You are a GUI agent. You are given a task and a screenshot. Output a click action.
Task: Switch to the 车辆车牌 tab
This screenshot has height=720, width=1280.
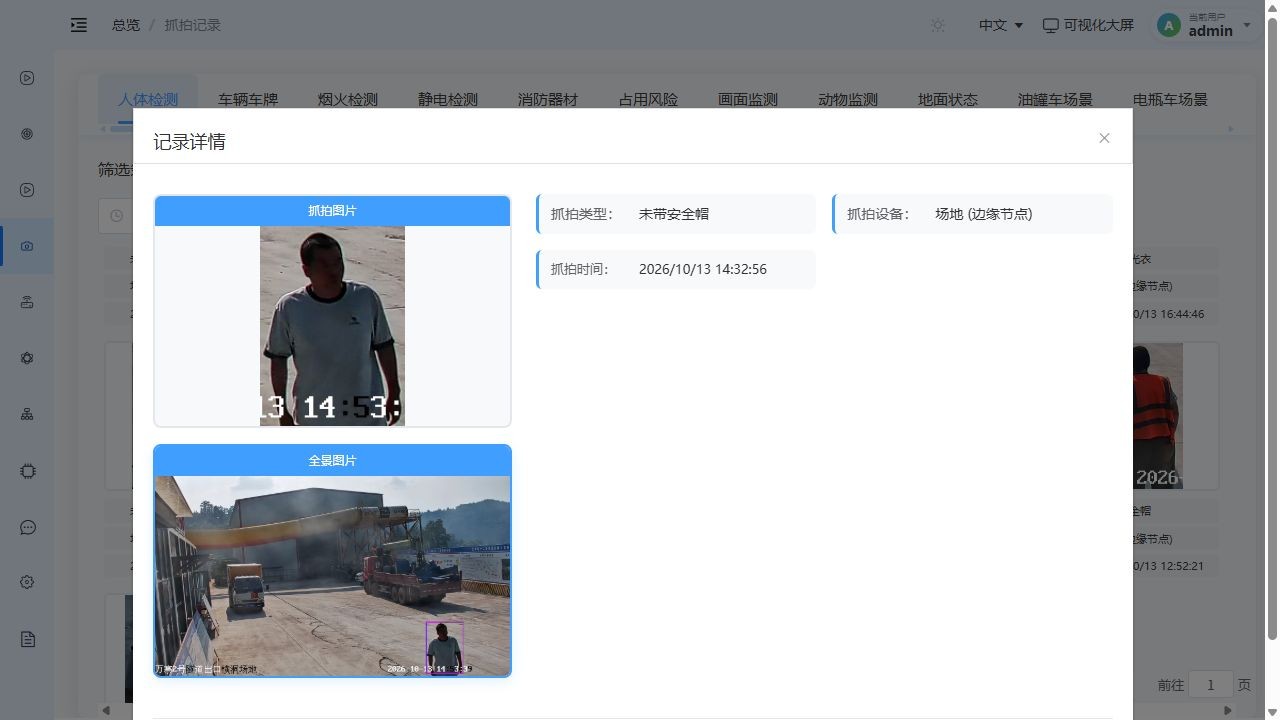248,100
